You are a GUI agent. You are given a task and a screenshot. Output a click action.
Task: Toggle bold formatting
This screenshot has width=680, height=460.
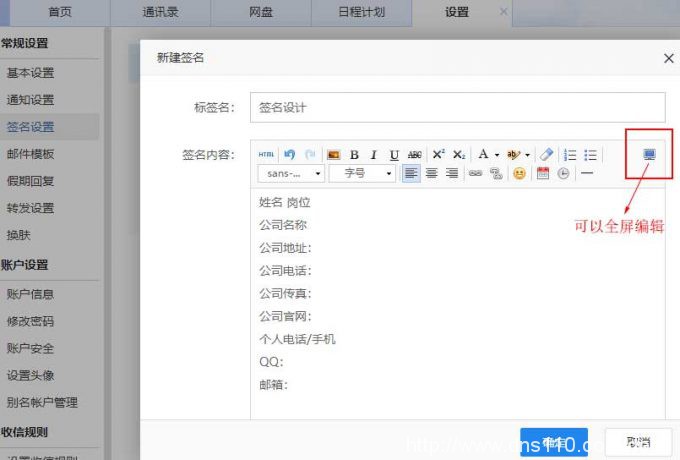(354, 155)
